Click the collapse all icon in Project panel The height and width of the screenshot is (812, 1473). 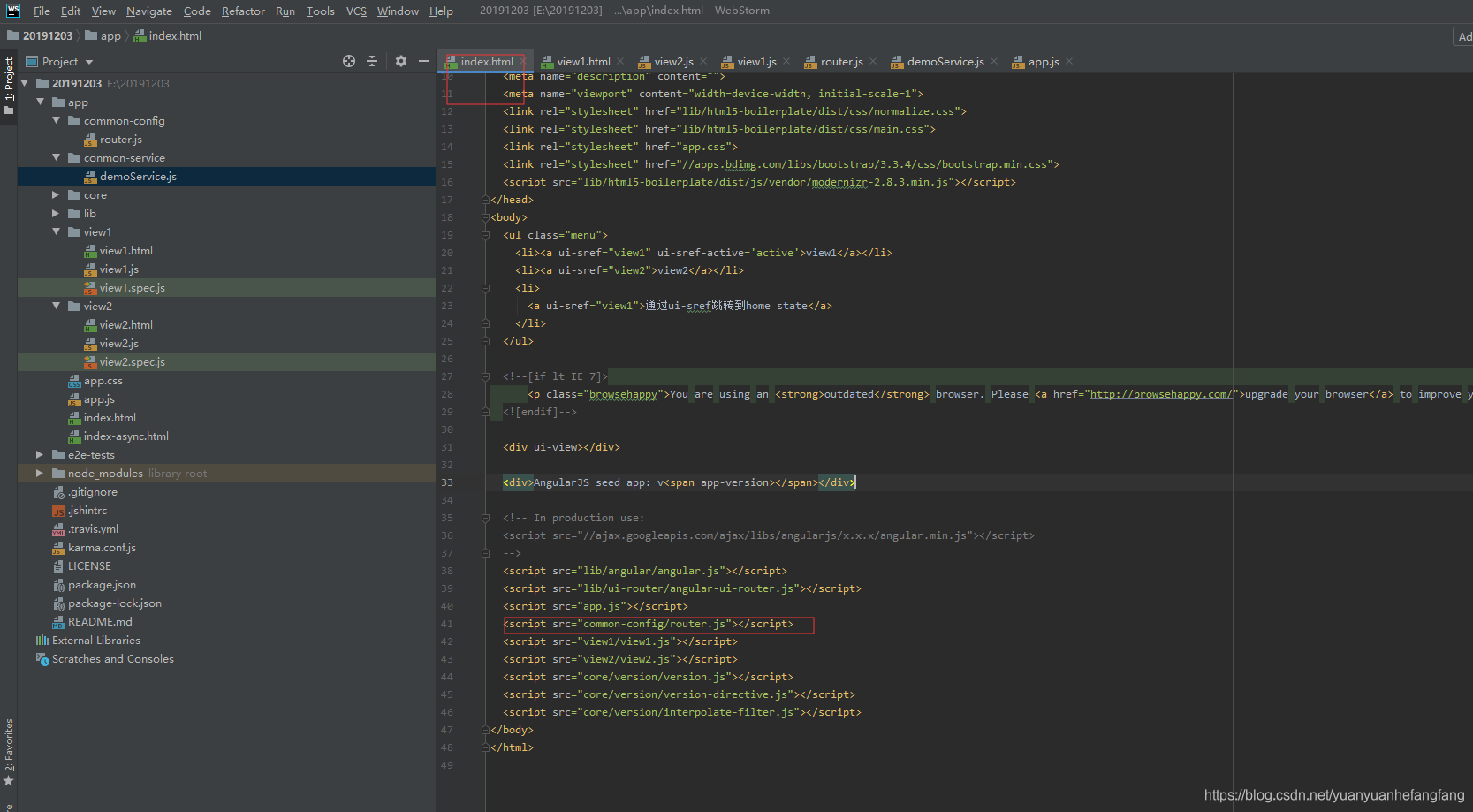pyautogui.click(x=372, y=61)
